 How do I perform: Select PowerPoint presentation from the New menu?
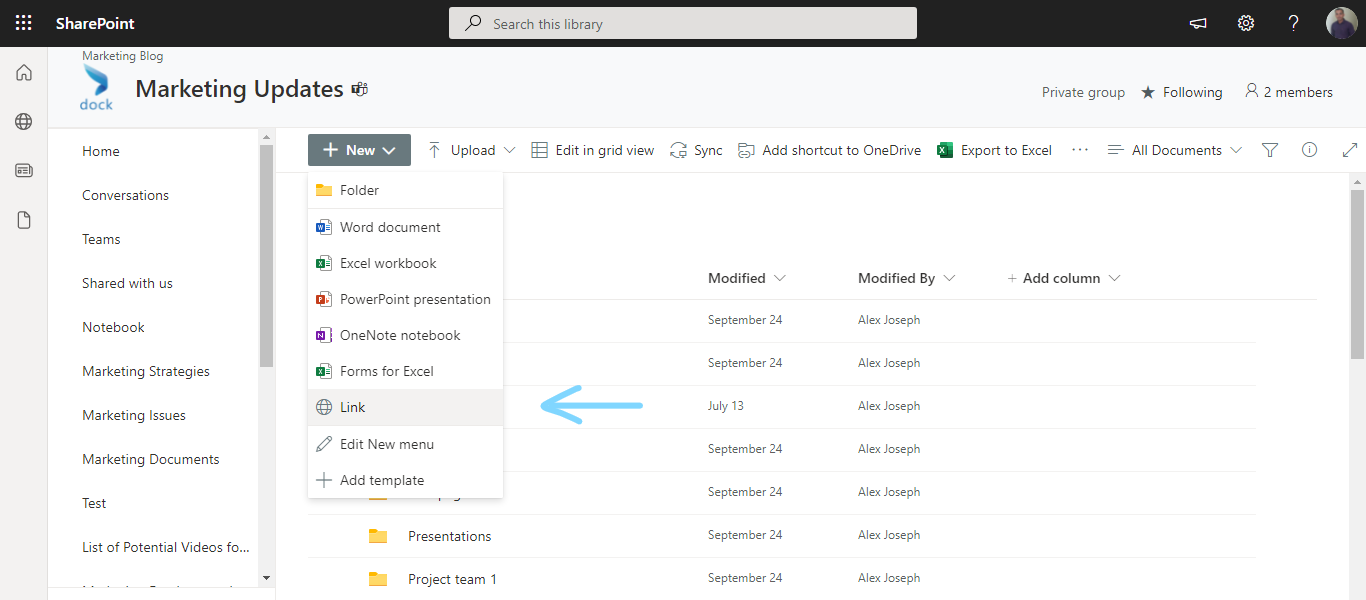tap(415, 299)
